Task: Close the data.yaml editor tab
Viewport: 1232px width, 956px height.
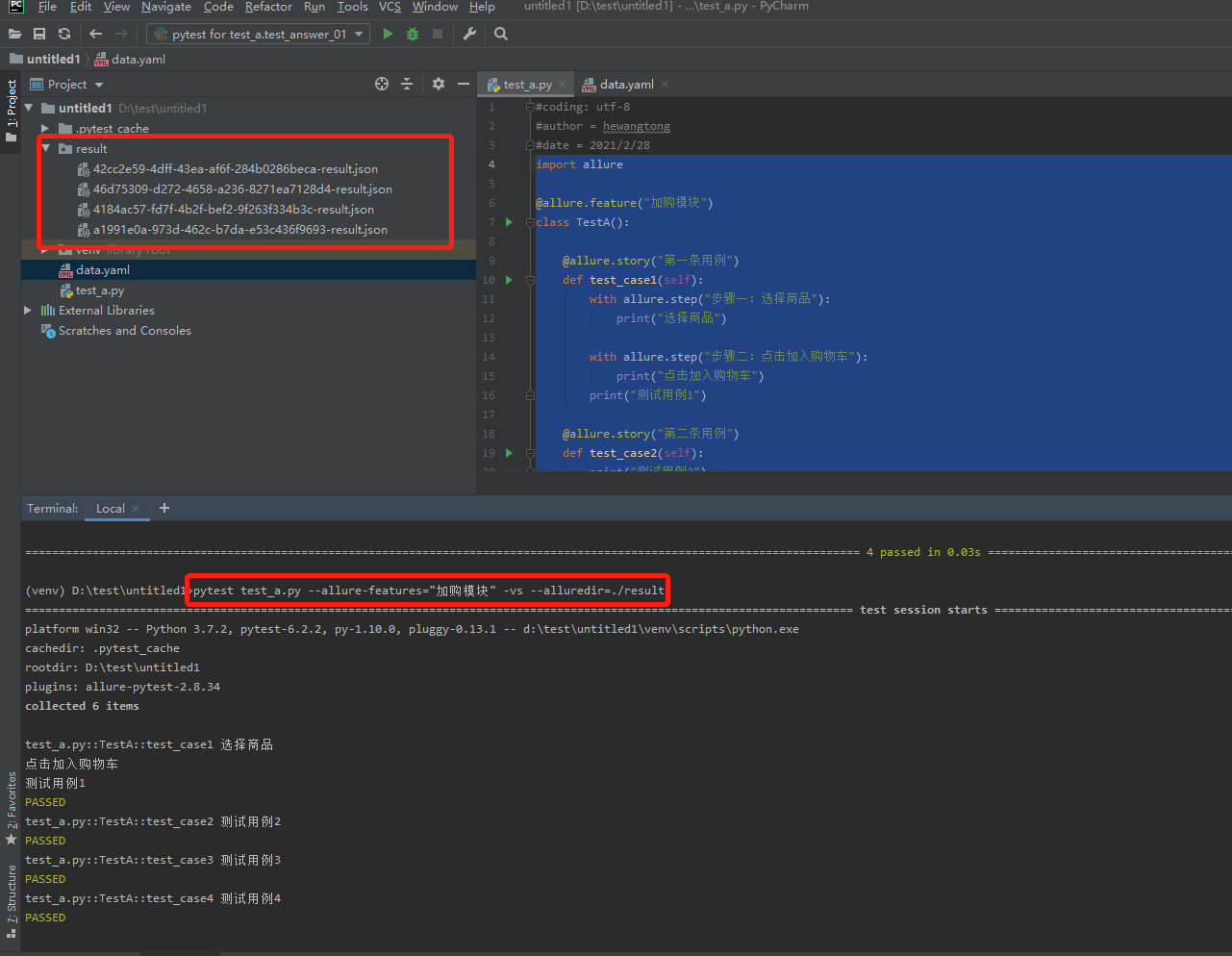Action: [665, 85]
